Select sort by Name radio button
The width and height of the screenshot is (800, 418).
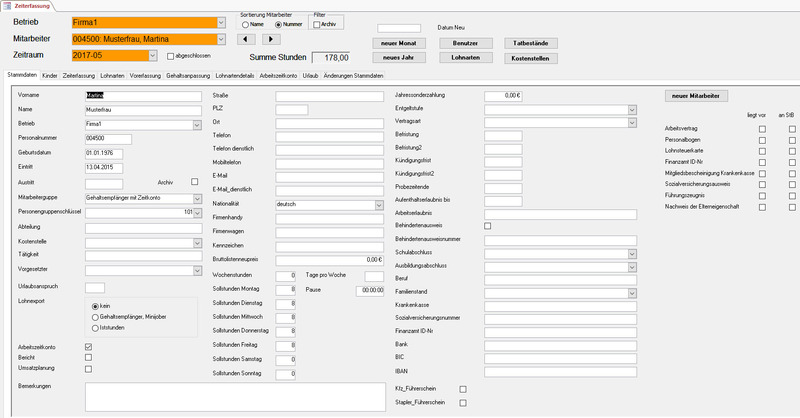(245, 24)
